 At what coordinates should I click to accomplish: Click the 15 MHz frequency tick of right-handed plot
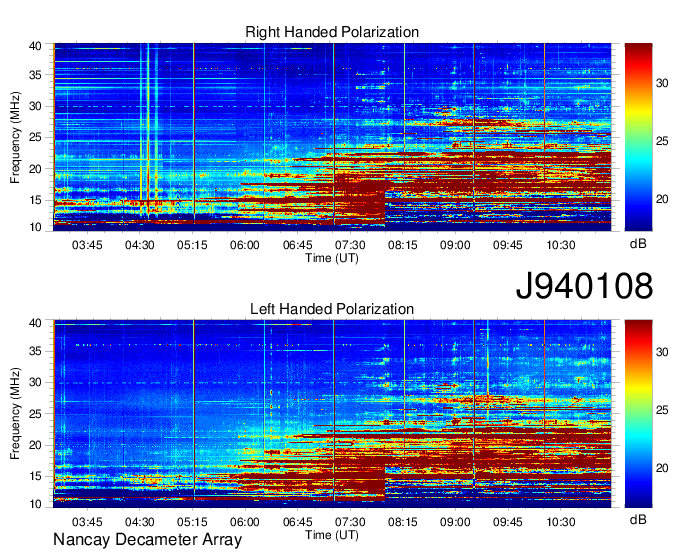point(35,200)
